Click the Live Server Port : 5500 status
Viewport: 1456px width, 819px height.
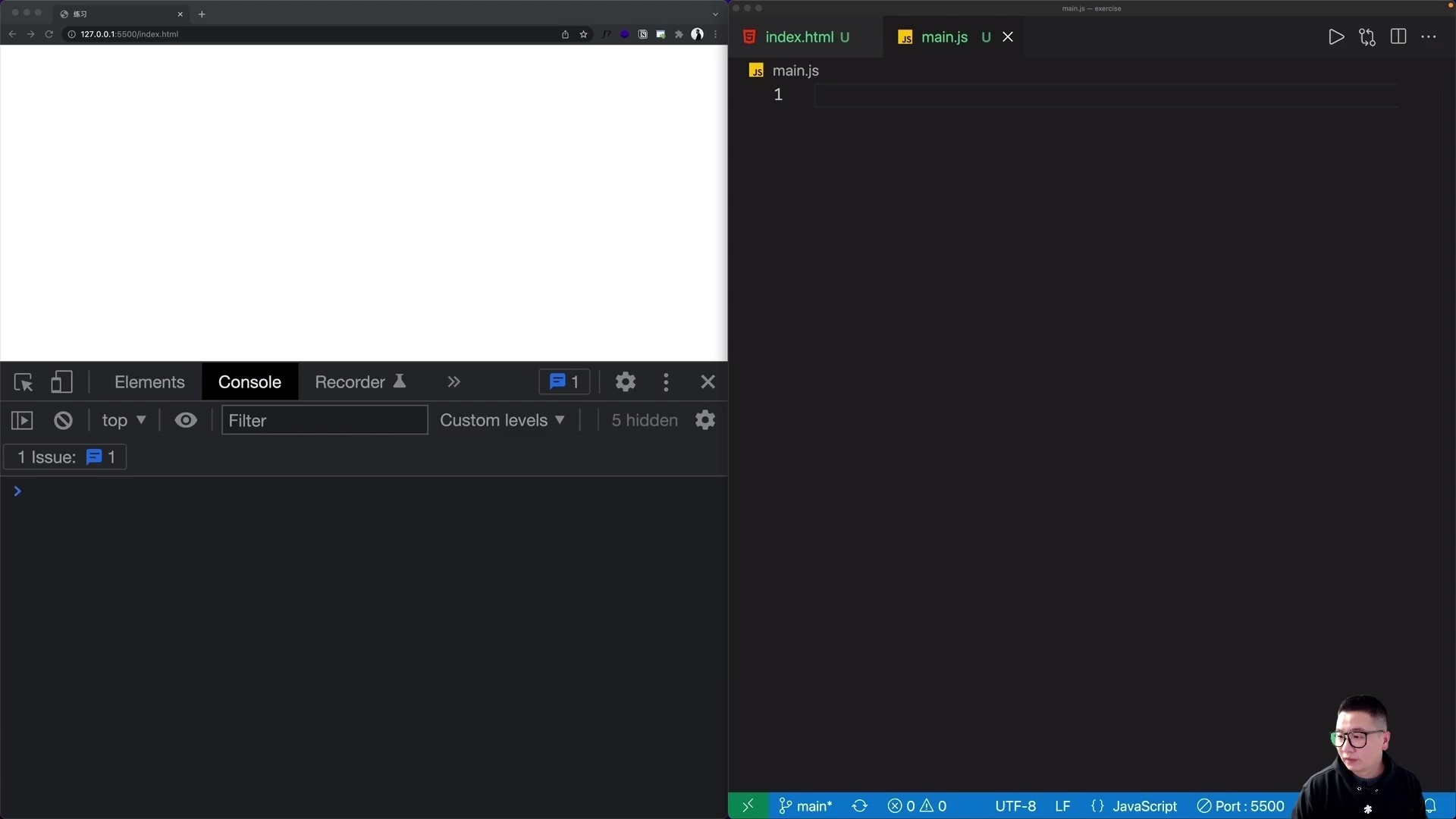1241,806
